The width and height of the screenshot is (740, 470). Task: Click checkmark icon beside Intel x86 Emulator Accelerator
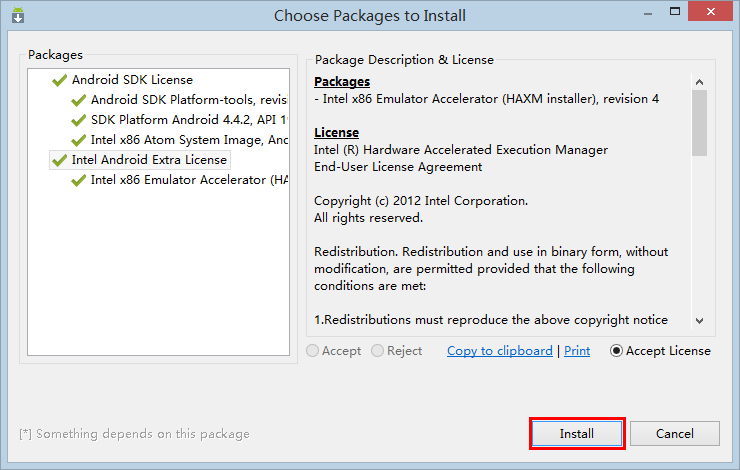[x=78, y=180]
